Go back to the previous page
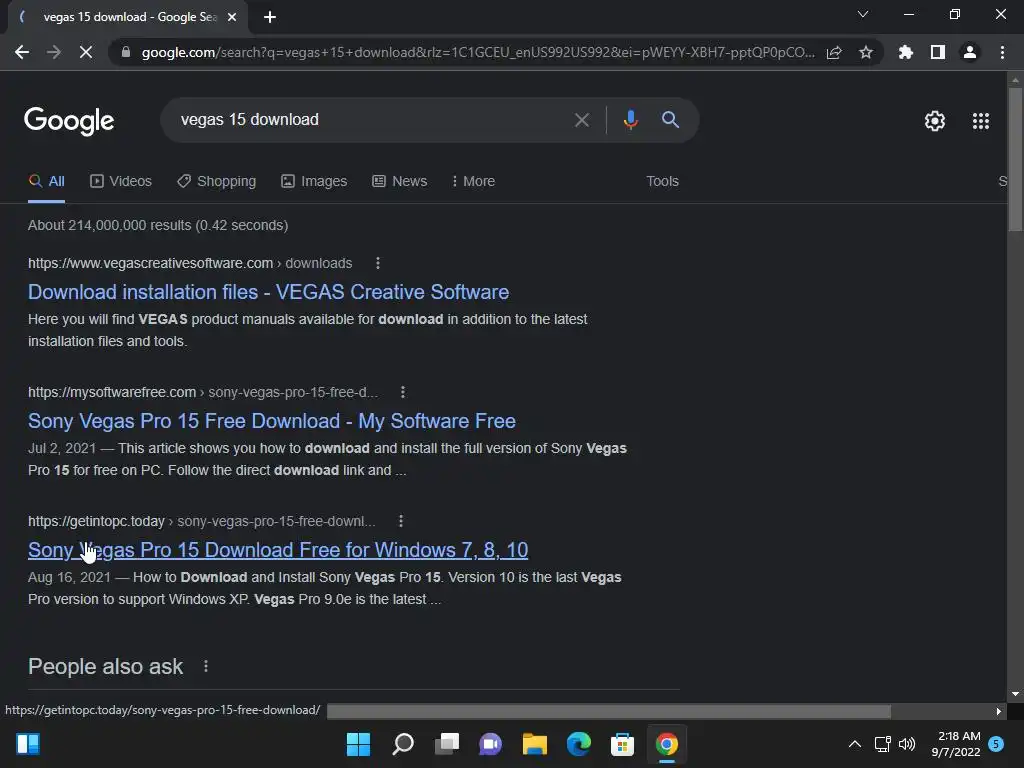Image resolution: width=1024 pixels, height=768 pixels. pos(22,52)
